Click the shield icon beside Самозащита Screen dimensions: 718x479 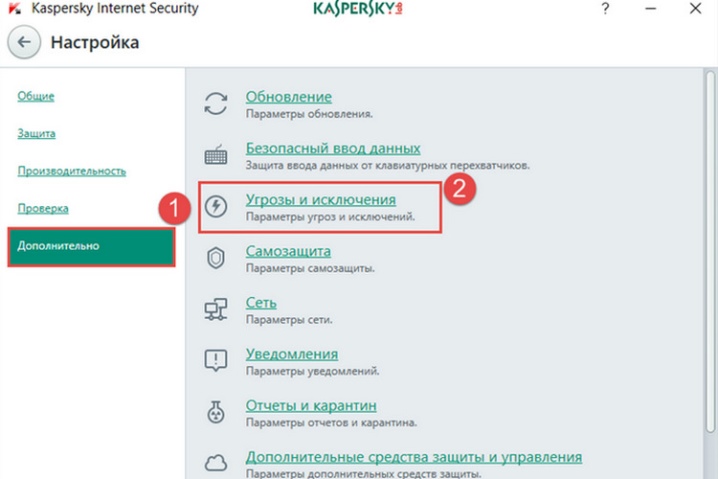[216, 258]
